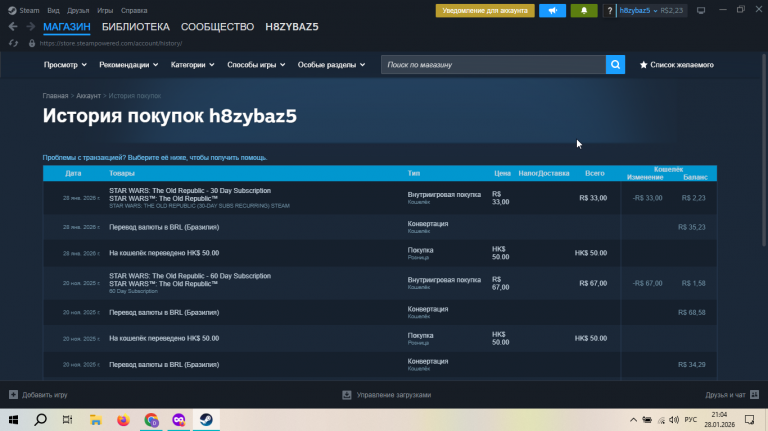Click the Windows taskbar search icon
Screen dimensions: 768x431
[x=41, y=420]
